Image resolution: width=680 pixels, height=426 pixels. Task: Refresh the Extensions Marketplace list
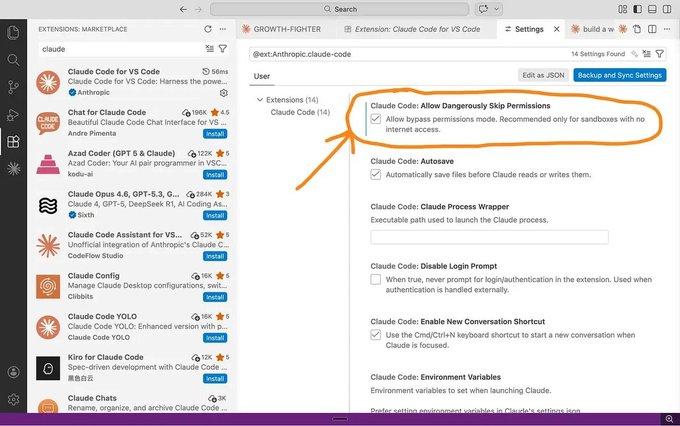pyautogui.click(x=208, y=29)
